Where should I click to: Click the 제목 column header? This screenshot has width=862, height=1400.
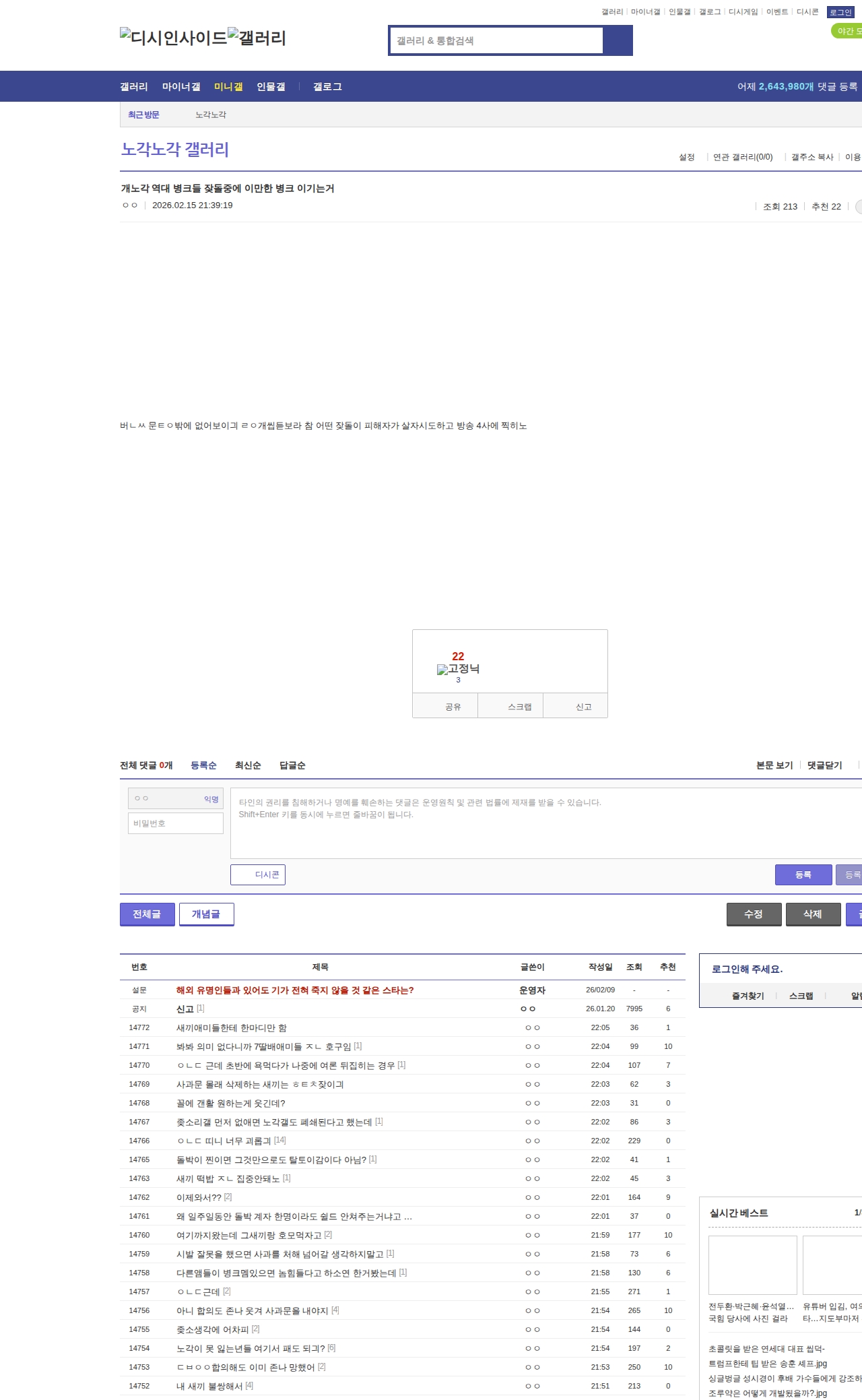(320, 967)
